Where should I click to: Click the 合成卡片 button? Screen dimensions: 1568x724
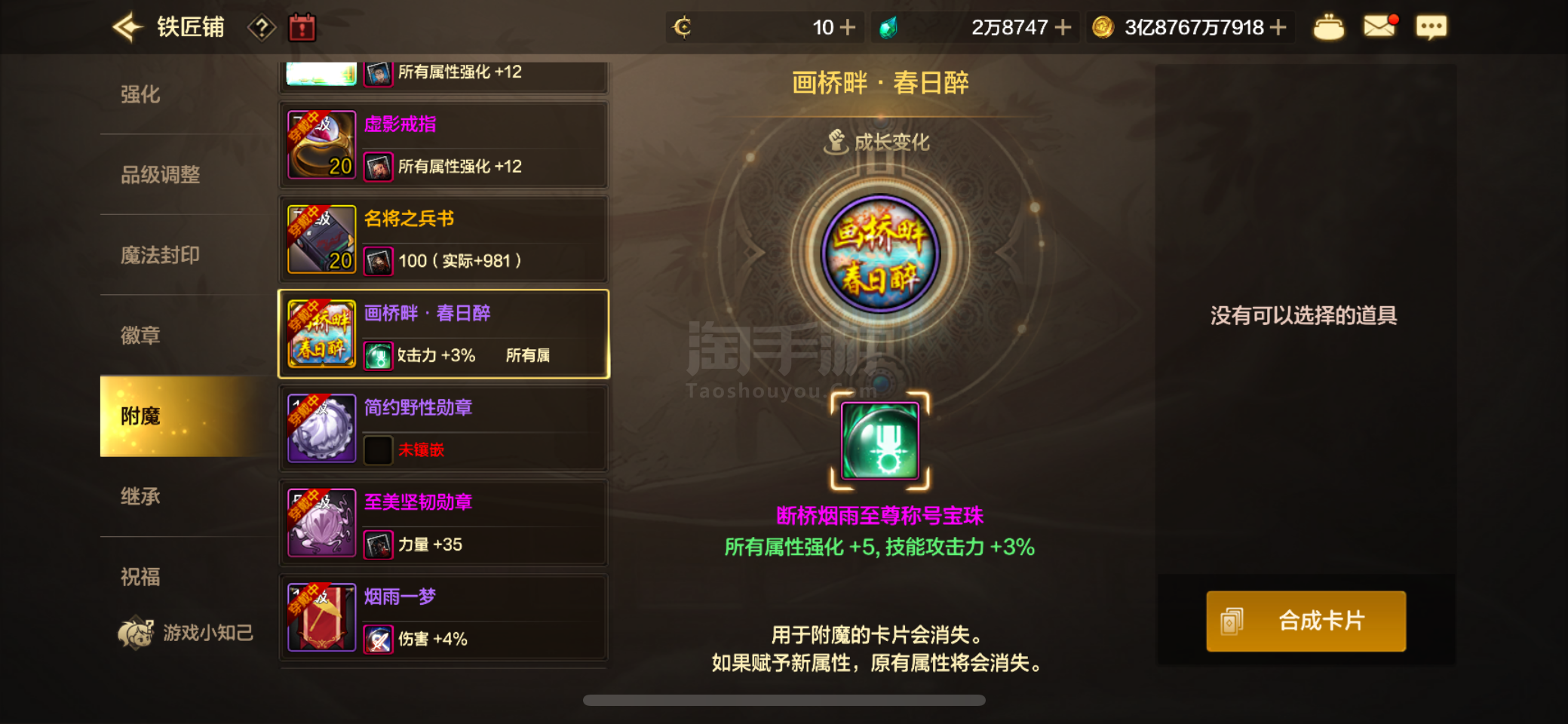[x=1306, y=621]
